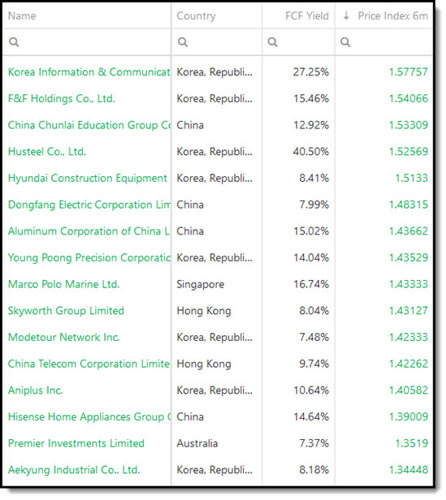Screen dimensions: 446x500
Task: Select the 1.48315 price index value
Action: click(409, 205)
